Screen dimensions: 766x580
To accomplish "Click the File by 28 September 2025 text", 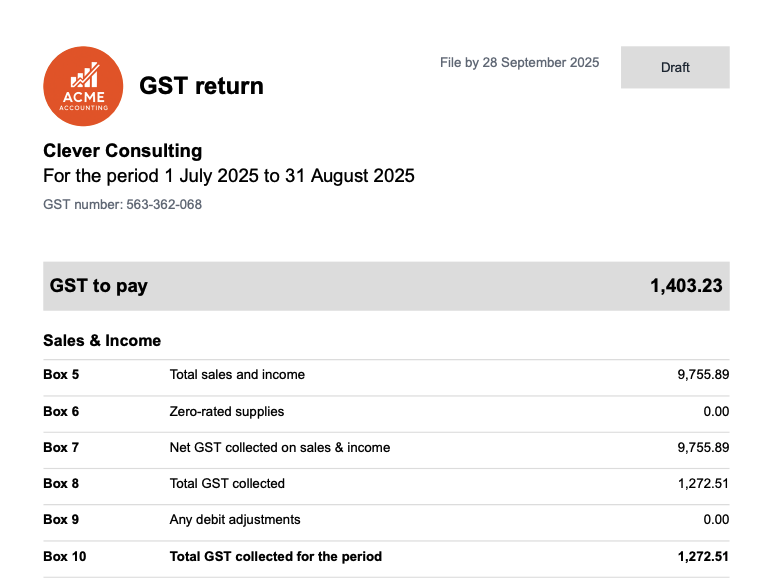I will pyautogui.click(x=519, y=63).
